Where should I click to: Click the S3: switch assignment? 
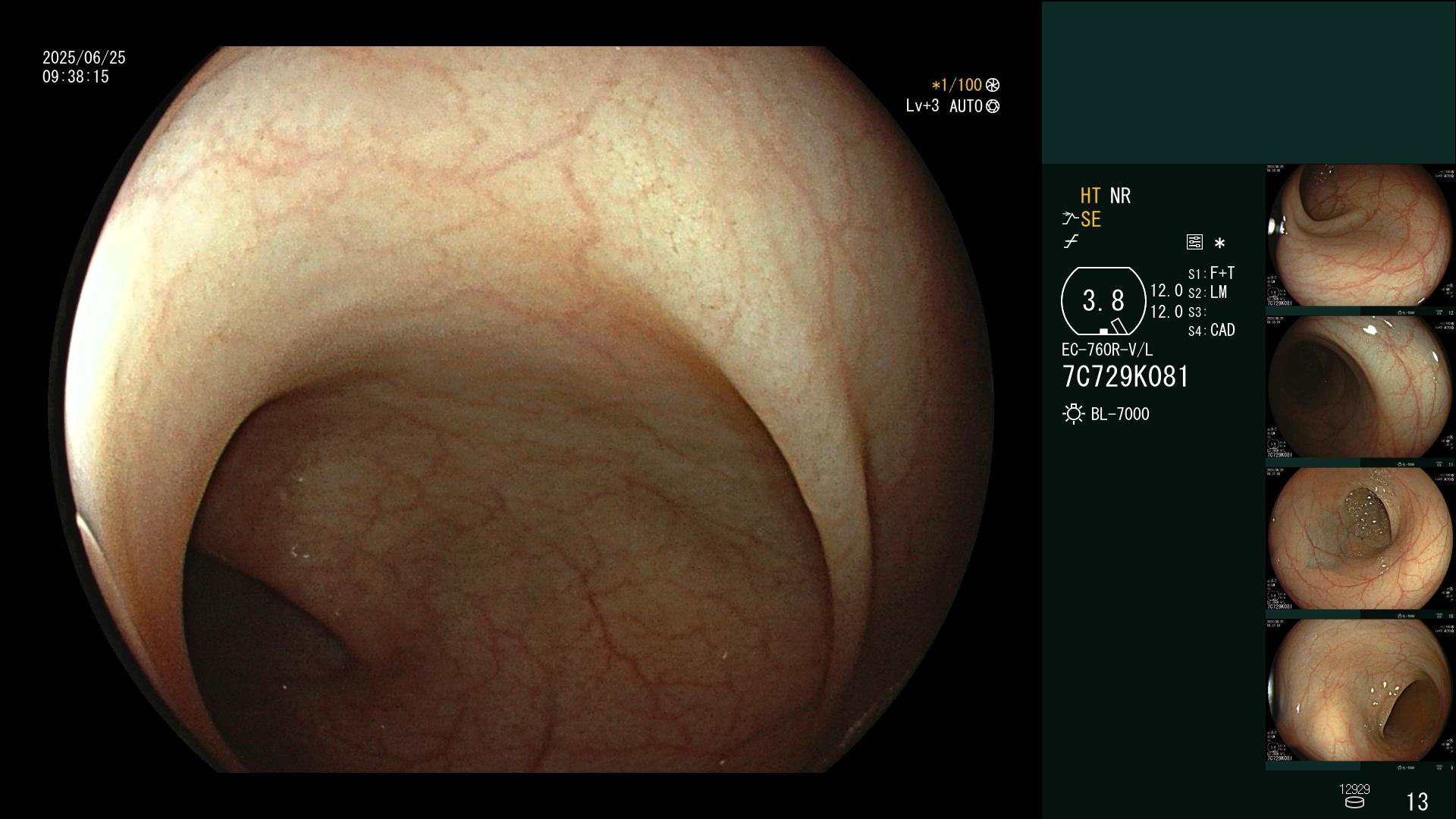click(x=1197, y=312)
